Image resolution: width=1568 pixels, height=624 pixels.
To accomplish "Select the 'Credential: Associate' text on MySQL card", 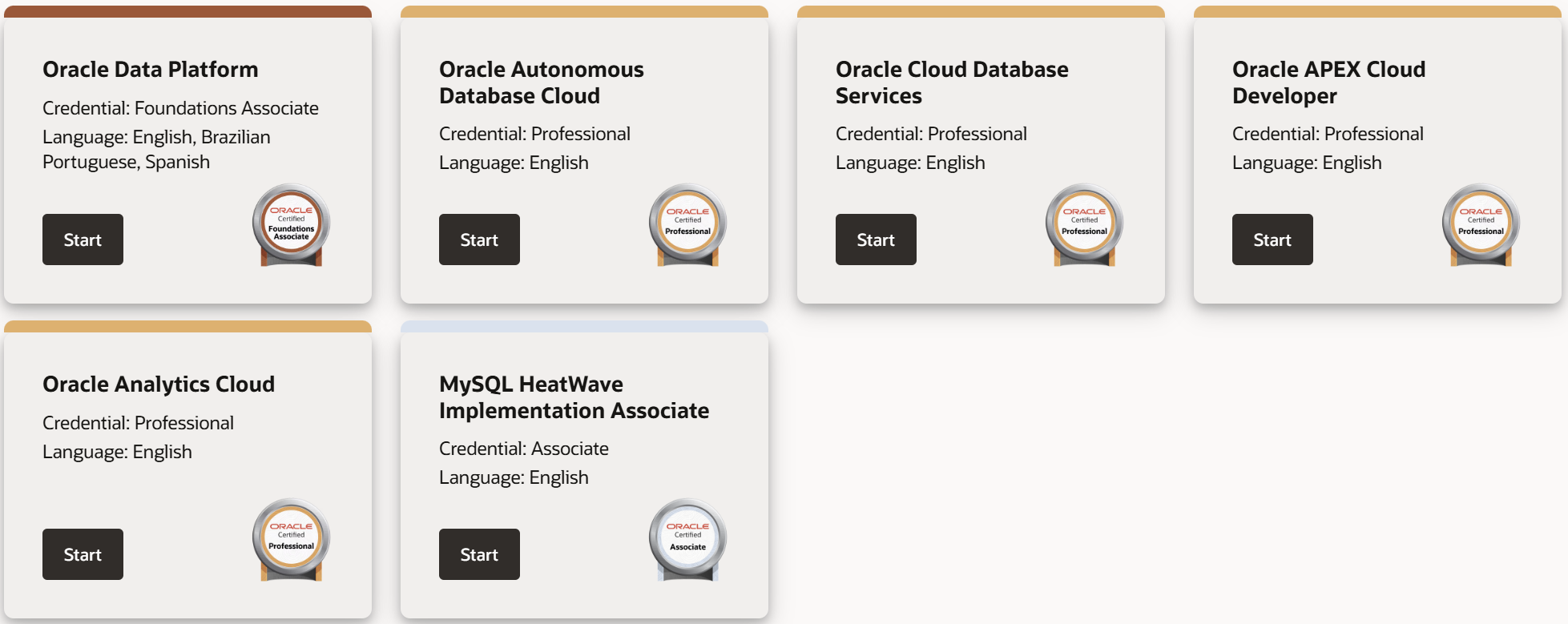I will [x=524, y=449].
